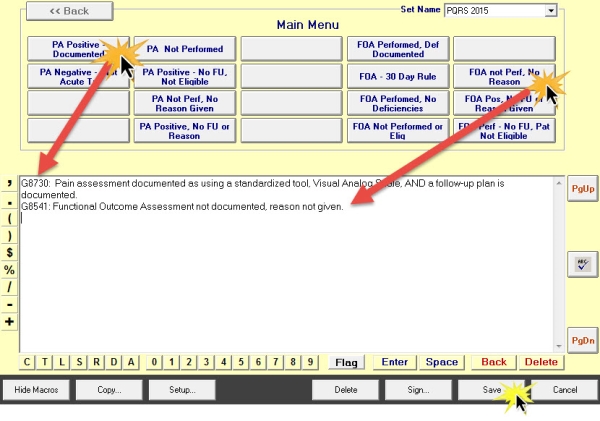Viewport: 600px width, 421px height.
Task: Click the percent symbol key
Action: click(9, 269)
